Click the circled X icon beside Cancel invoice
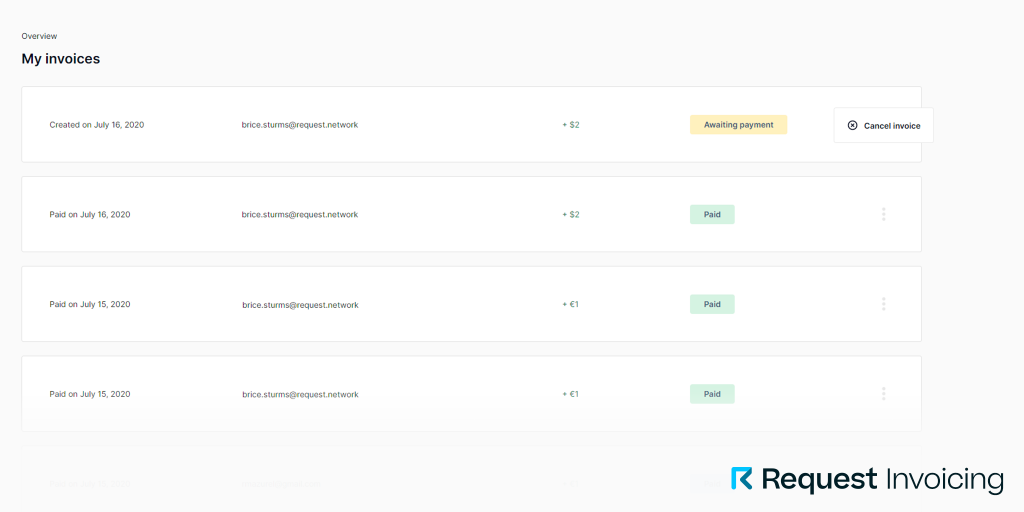Screen dimensions: 1024x512 pos(852,125)
